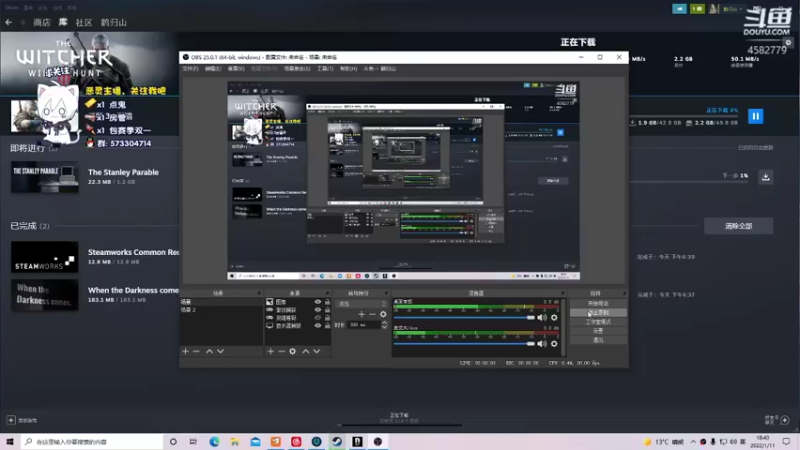Click the add game plus icon in Steam
The height and width of the screenshot is (450, 800).
coord(11,420)
